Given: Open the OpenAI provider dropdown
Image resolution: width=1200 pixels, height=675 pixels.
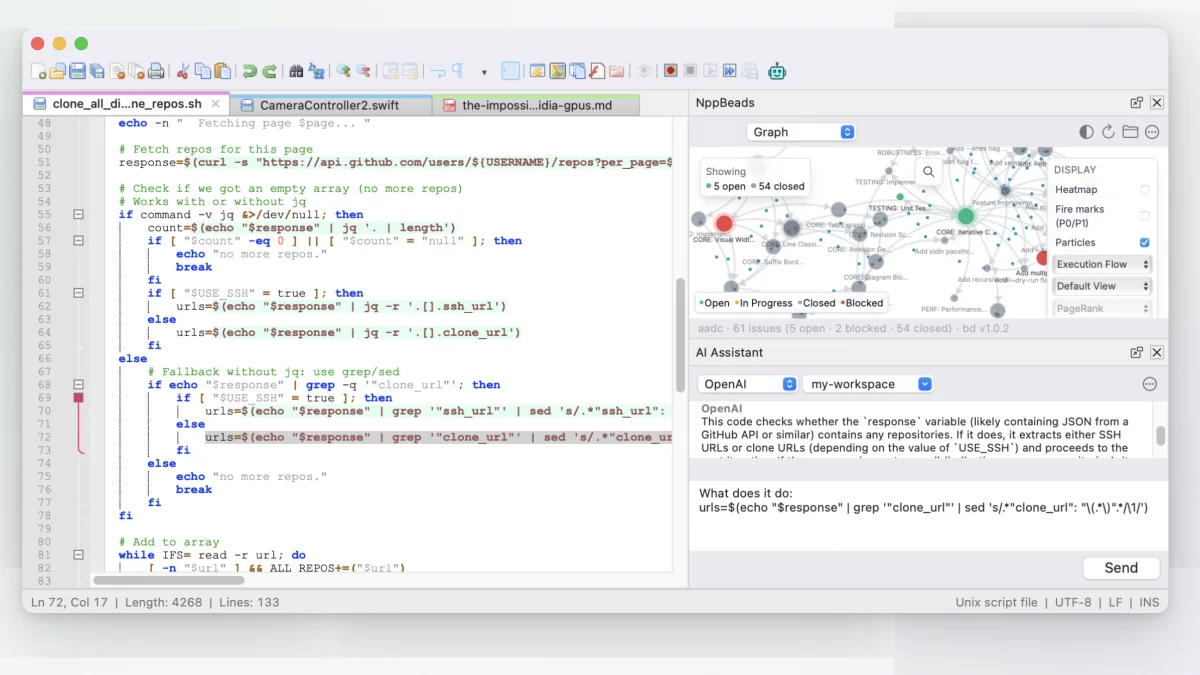Looking at the screenshot, I should (x=748, y=384).
